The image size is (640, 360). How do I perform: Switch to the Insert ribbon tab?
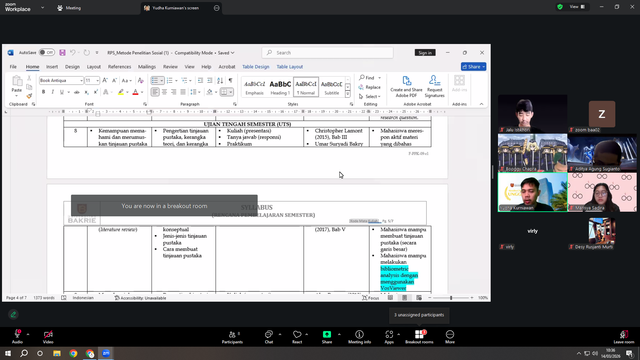(52, 67)
